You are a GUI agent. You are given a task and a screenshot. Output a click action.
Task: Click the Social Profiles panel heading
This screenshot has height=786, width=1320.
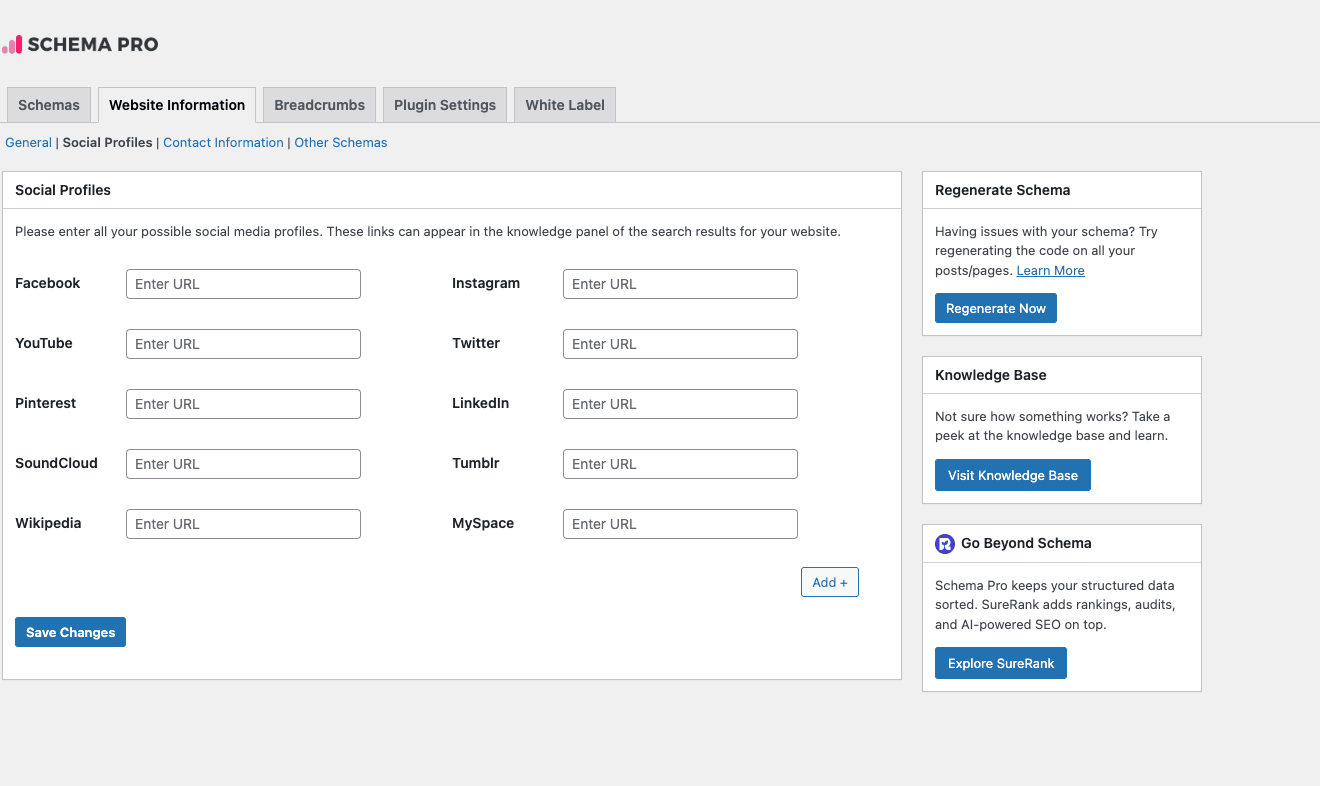[x=63, y=190]
